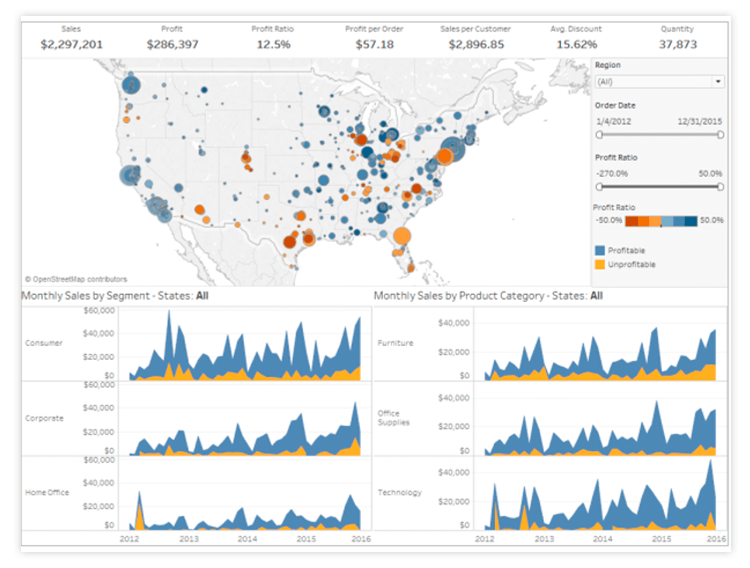750x568 pixels.
Task: Select the Quantity KPI value
Action: [x=677, y=44]
